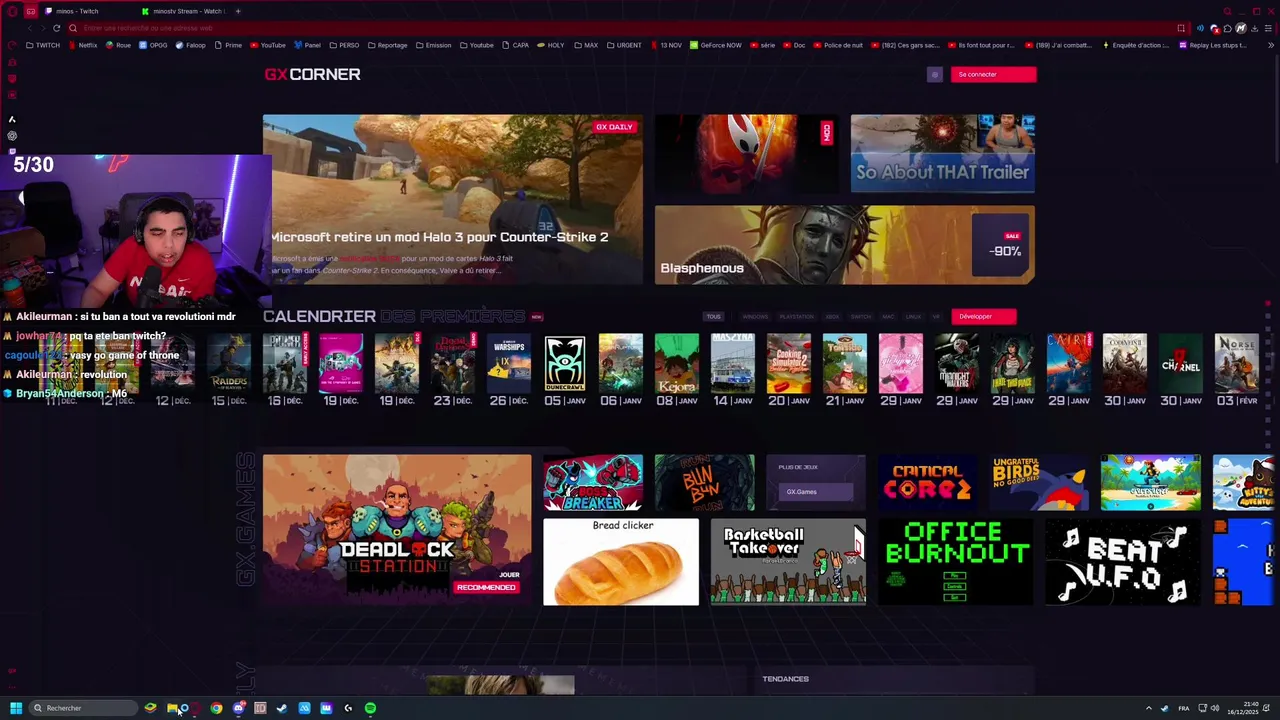
Task: Click the Windows Rechercher search box
Action: click(84, 708)
